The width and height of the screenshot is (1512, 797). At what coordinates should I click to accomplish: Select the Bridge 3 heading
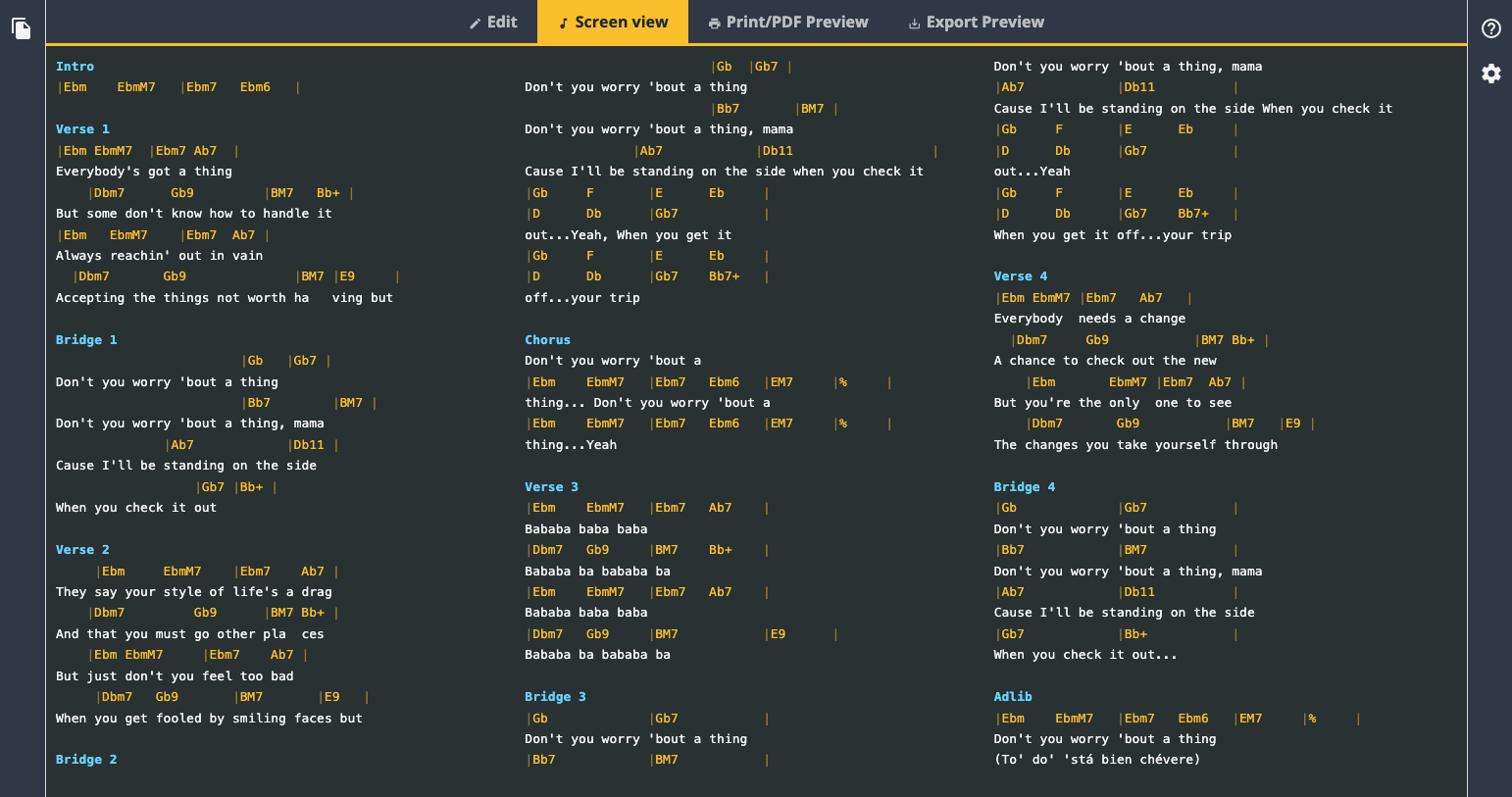click(555, 697)
